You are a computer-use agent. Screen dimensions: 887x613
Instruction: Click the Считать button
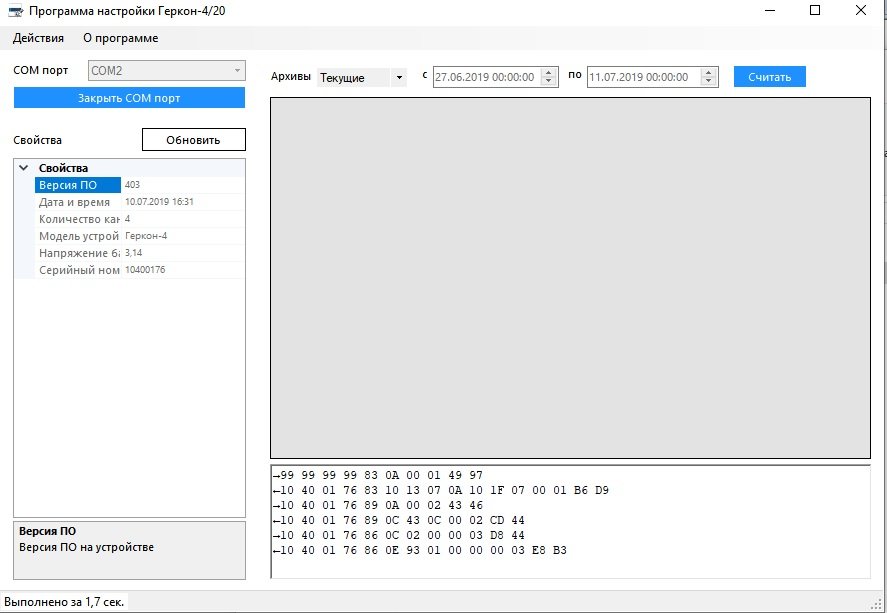click(x=769, y=77)
